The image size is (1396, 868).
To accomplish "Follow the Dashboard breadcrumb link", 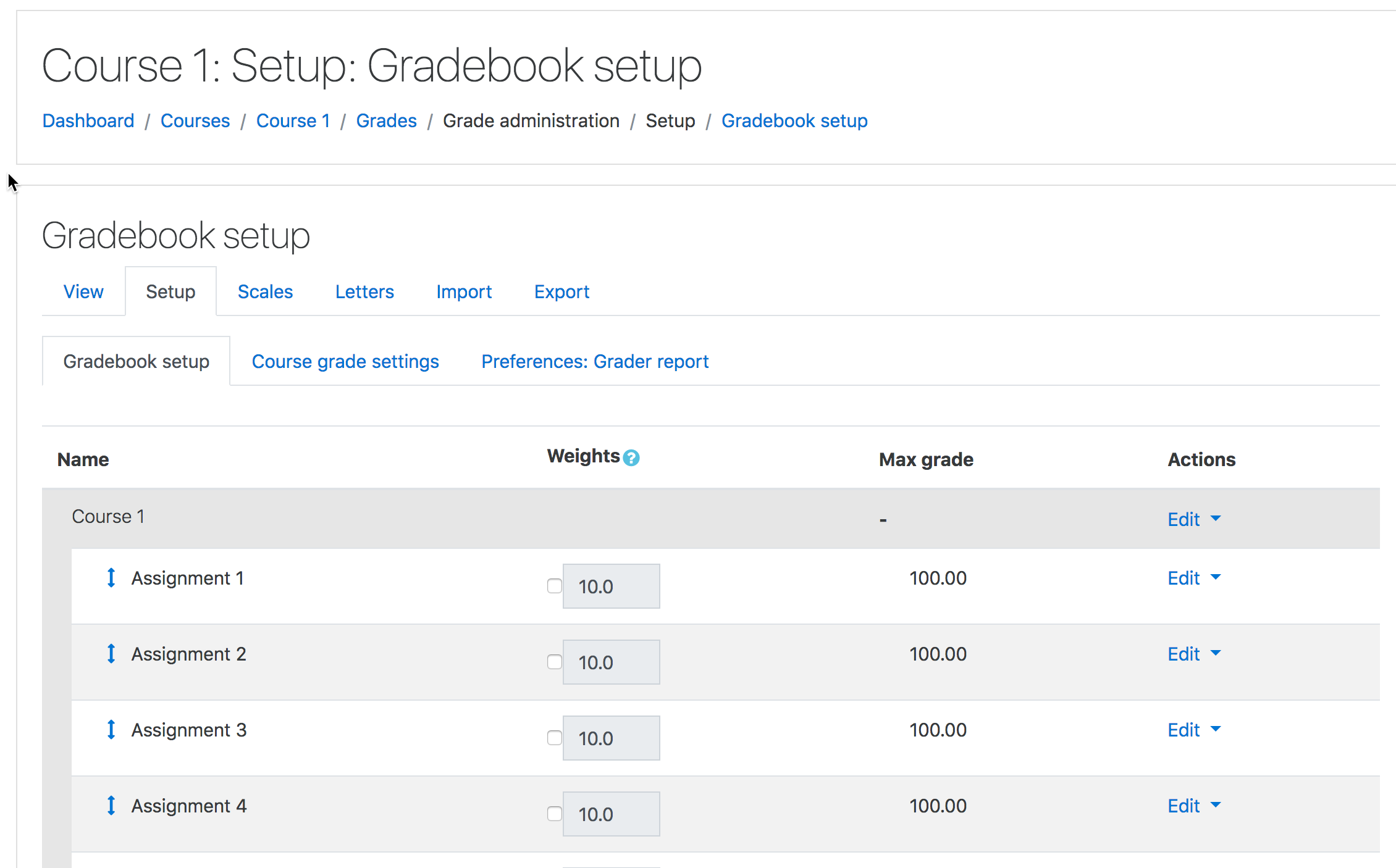I will tap(88, 120).
